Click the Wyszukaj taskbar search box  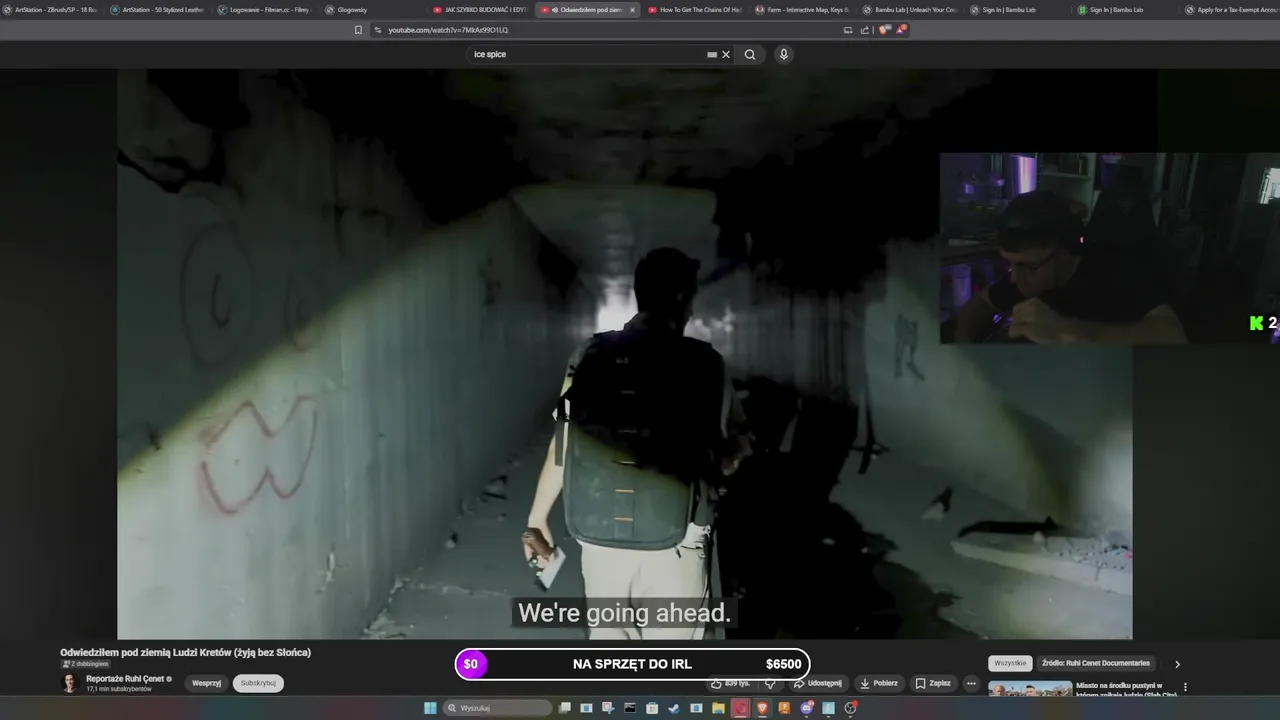pyautogui.click(x=498, y=708)
